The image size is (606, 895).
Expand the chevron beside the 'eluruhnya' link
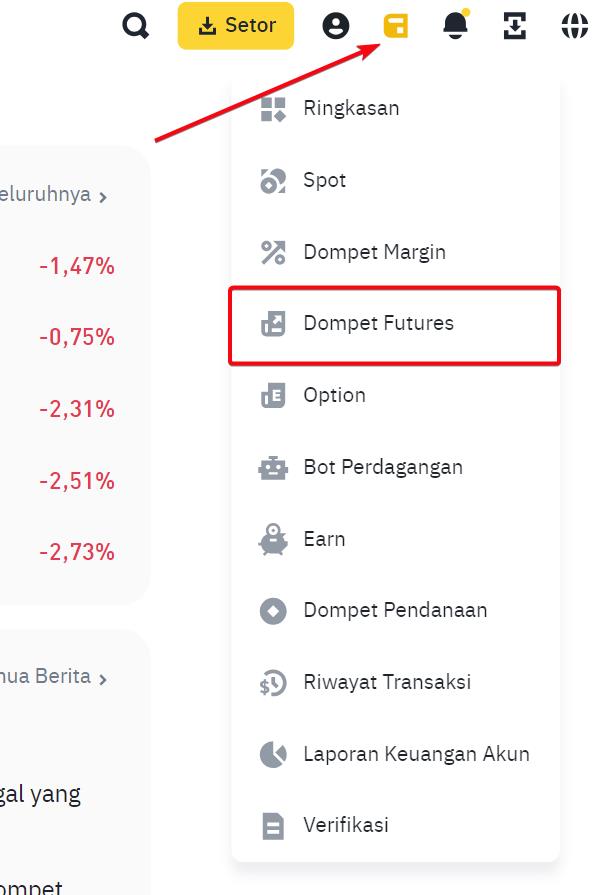point(103,196)
